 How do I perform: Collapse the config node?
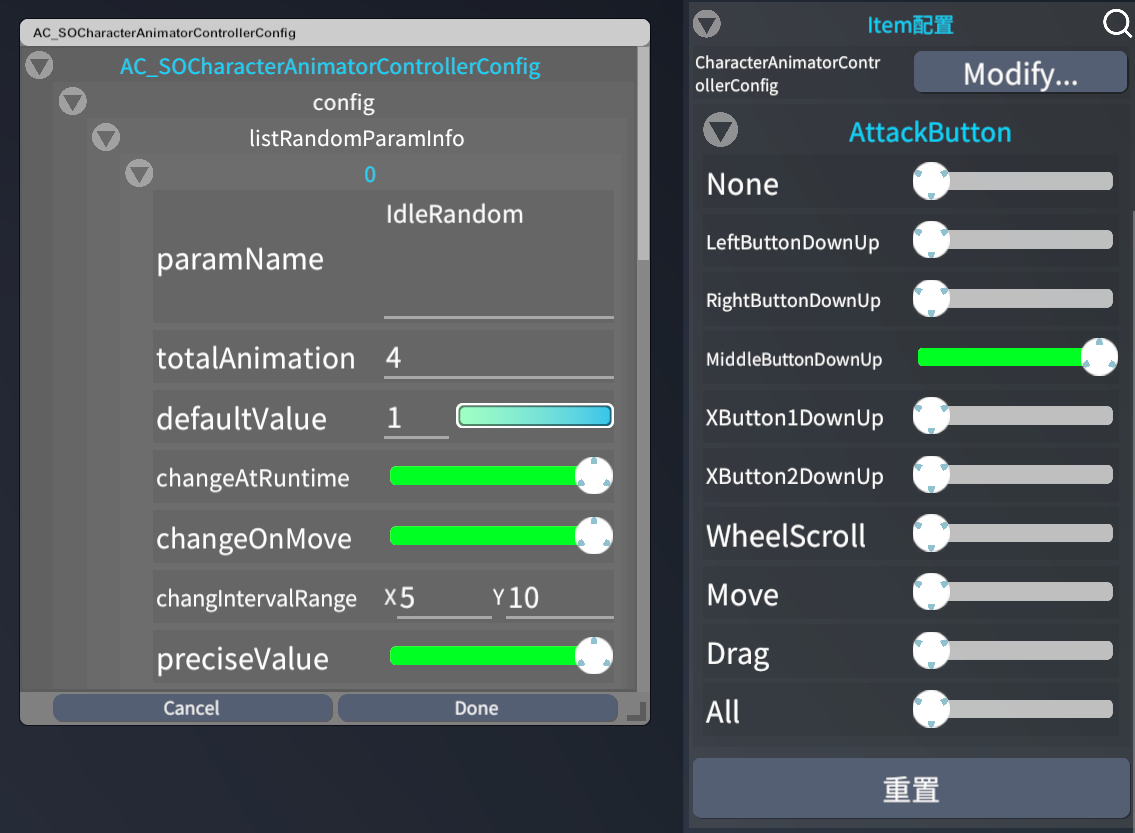pyautogui.click(x=72, y=101)
